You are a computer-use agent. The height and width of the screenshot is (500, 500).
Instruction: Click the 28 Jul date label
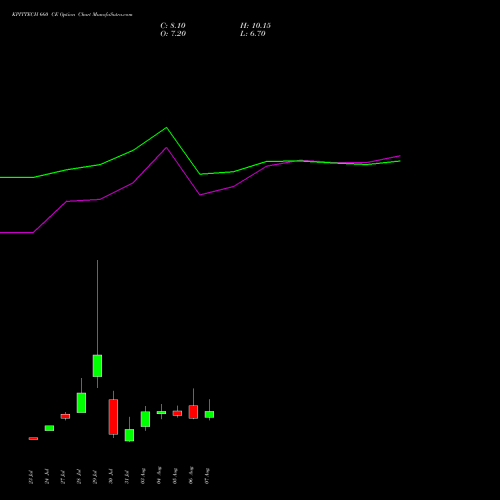coord(79,477)
